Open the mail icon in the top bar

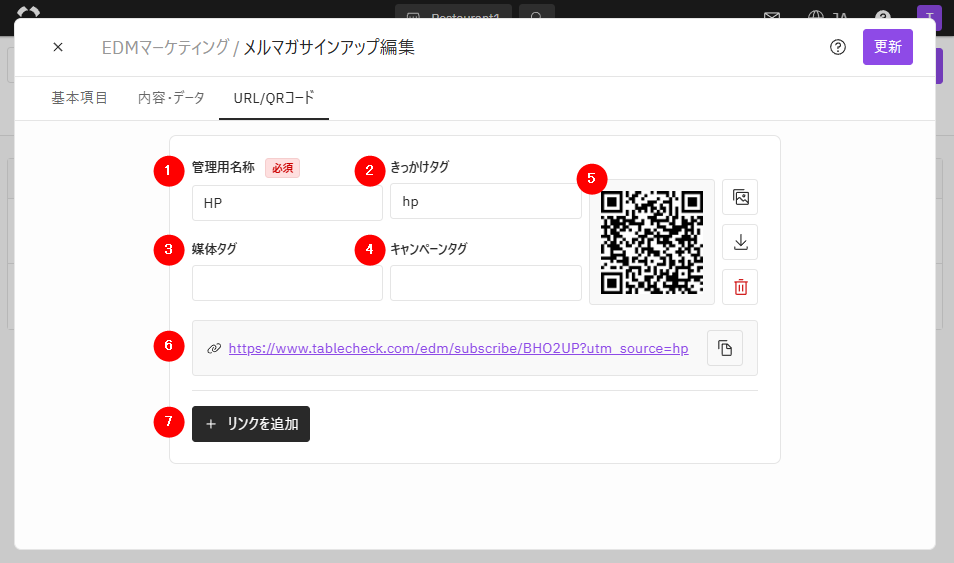click(772, 15)
